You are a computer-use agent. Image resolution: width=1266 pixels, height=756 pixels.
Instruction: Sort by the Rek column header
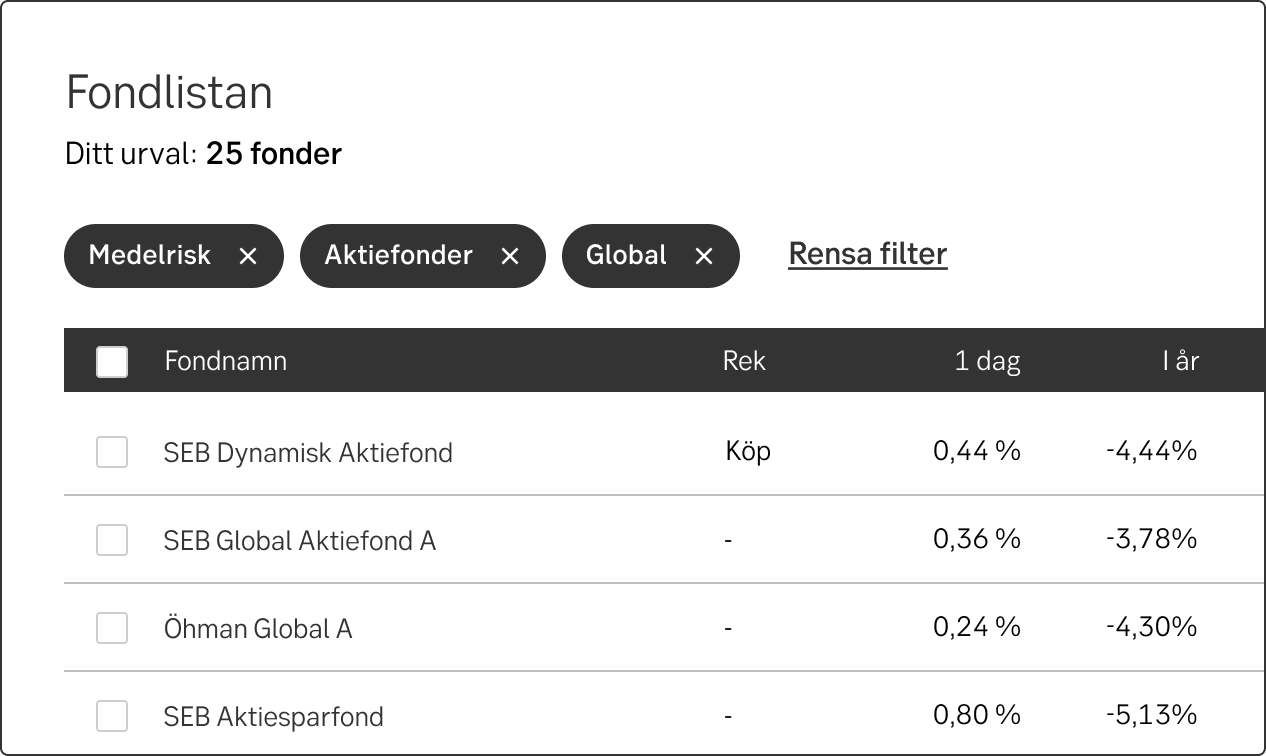coord(744,361)
